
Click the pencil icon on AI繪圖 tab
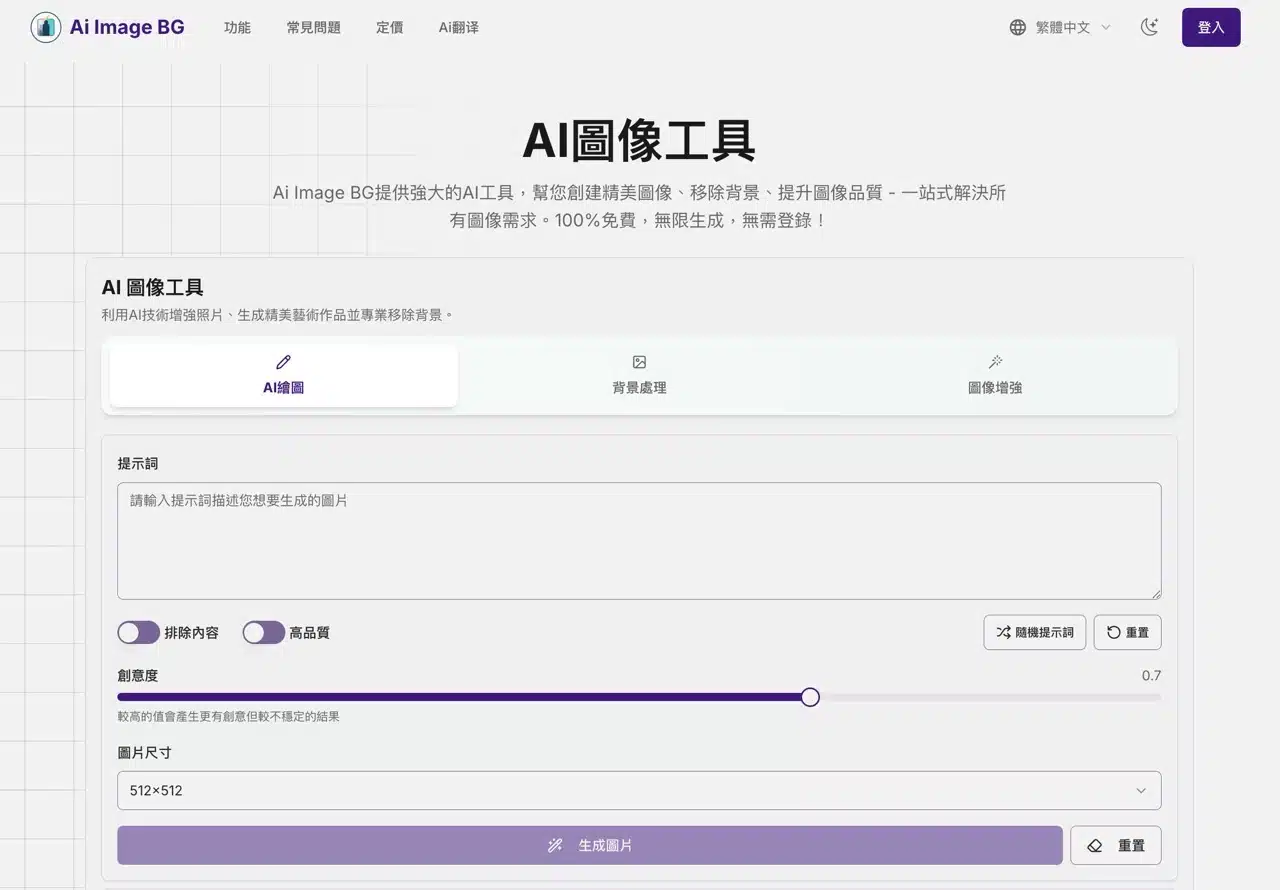click(283, 362)
